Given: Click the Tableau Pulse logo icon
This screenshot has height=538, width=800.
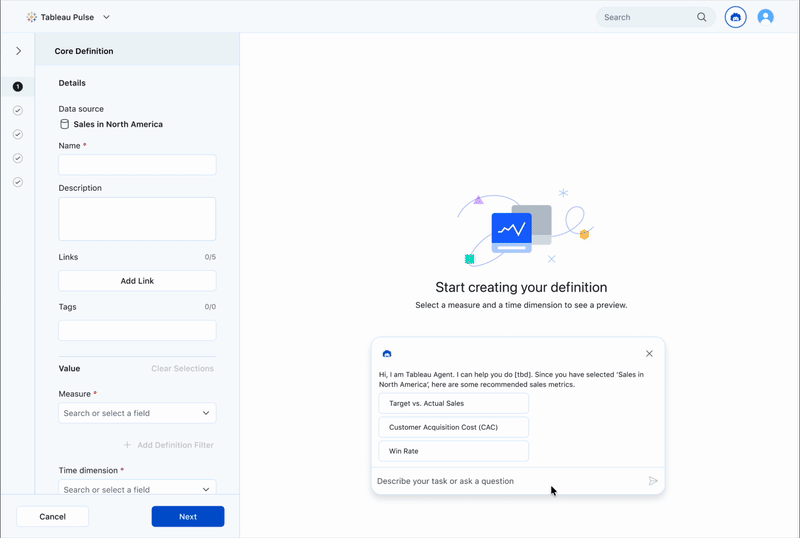Looking at the screenshot, I should click(x=32, y=17).
